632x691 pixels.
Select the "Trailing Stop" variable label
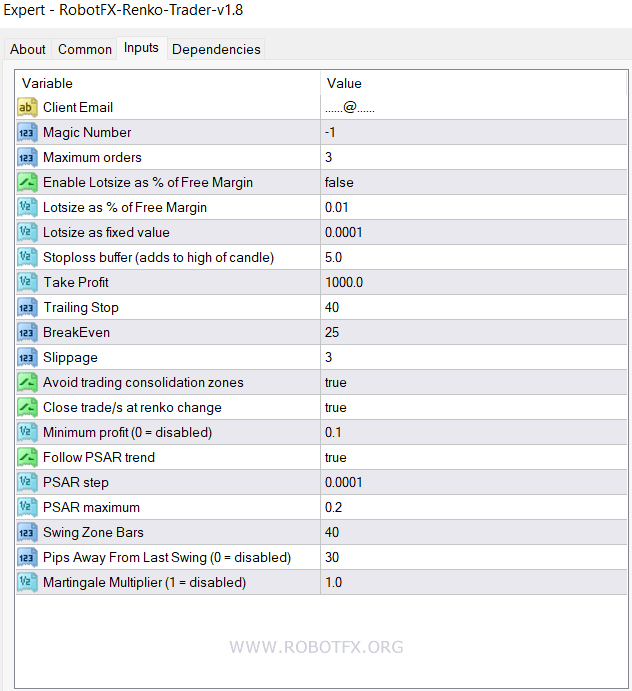pos(81,307)
